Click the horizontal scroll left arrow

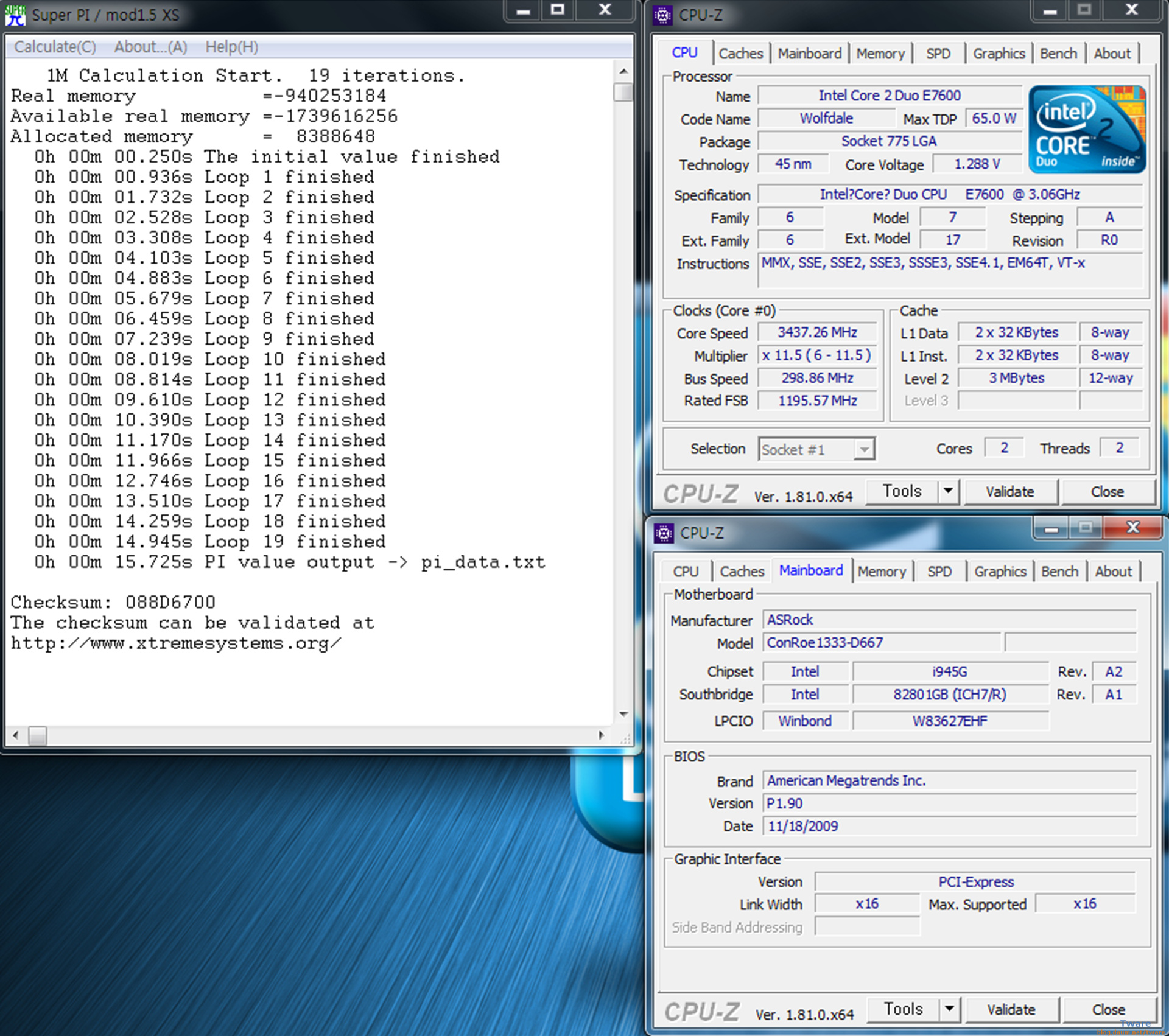[16, 735]
